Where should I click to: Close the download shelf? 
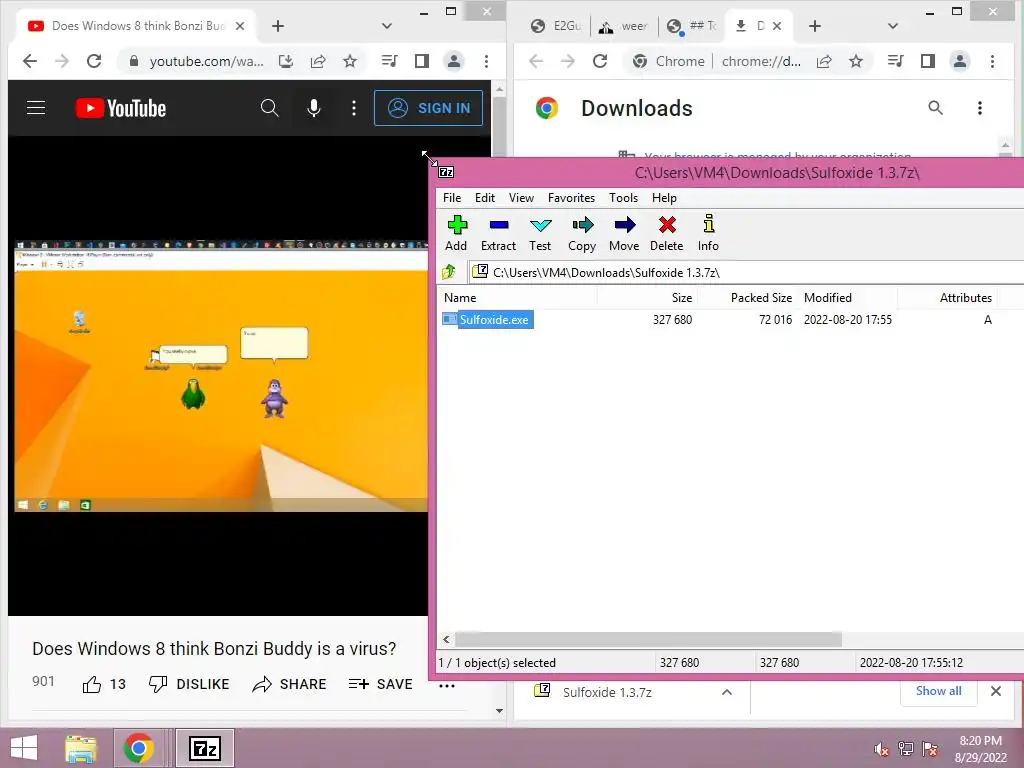(x=996, y=691)
